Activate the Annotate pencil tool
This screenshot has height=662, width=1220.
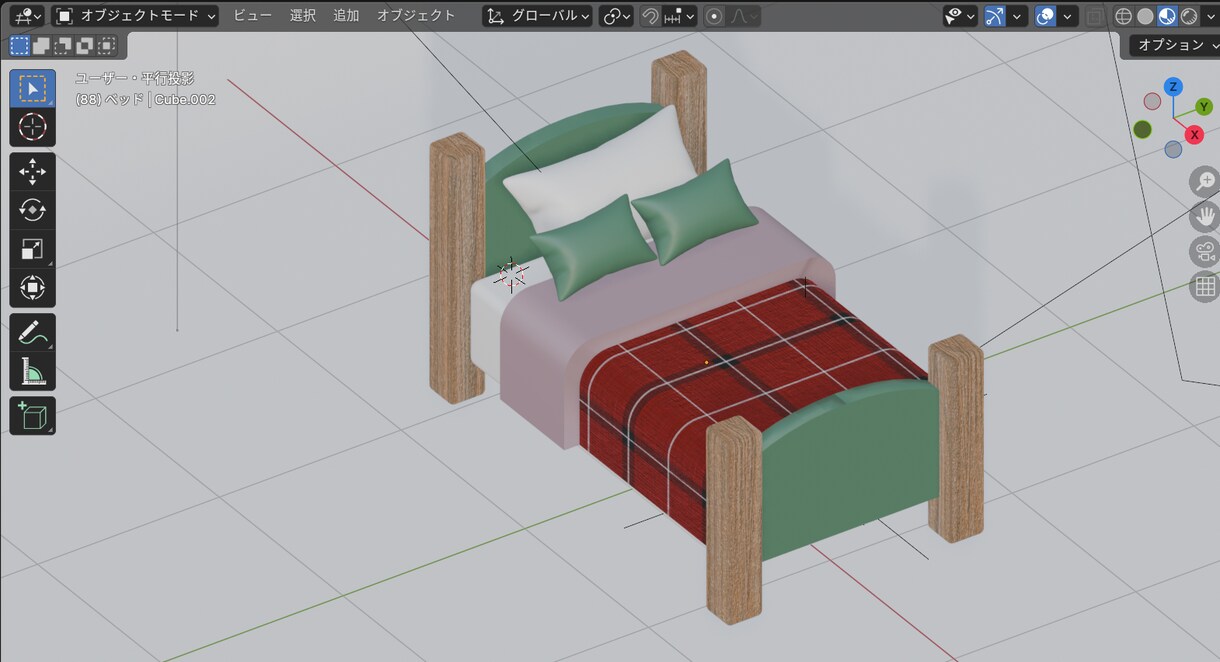coord(32,333)
